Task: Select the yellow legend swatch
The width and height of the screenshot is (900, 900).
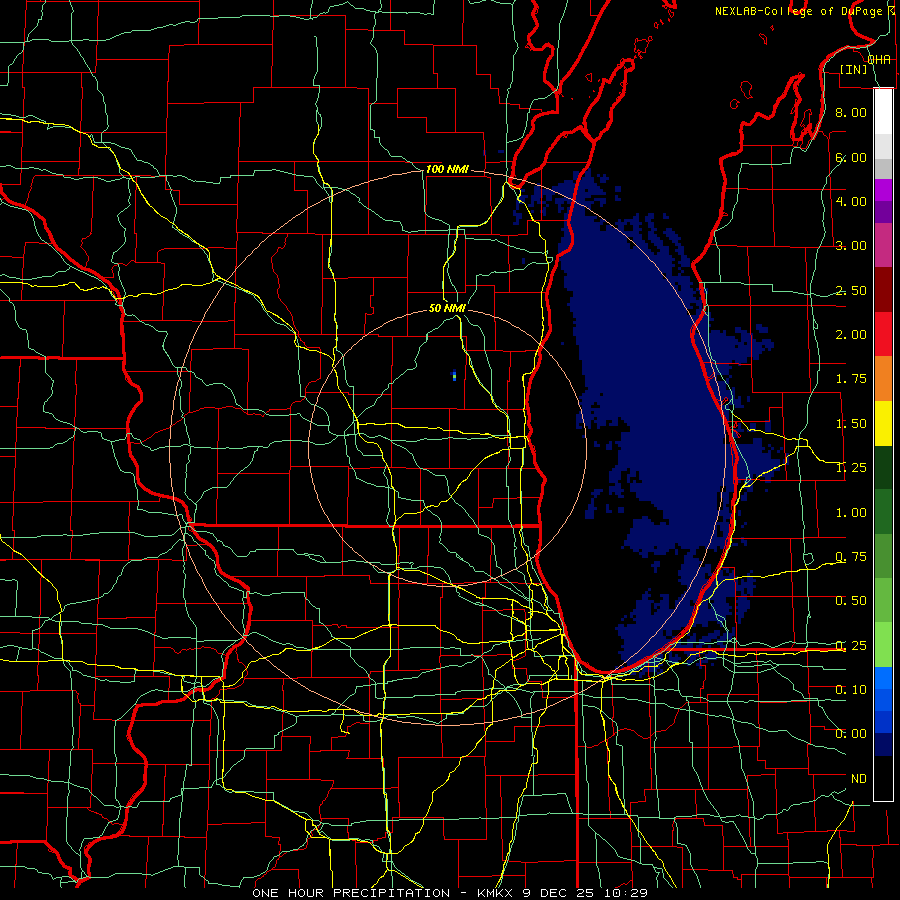Action: [x=883, y=423]
